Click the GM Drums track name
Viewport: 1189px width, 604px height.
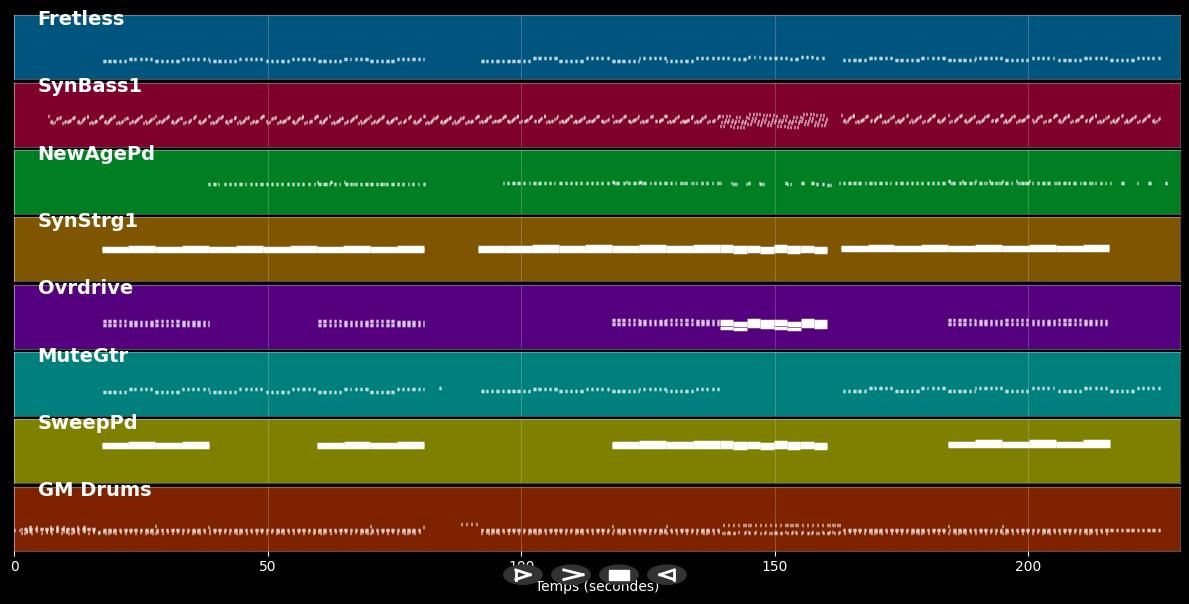95,490
